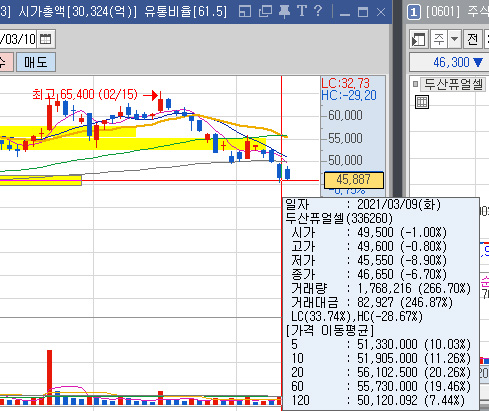Click the 20-day moving average 56,102.500 row
The image size is (489, 411).
point(381,372)
